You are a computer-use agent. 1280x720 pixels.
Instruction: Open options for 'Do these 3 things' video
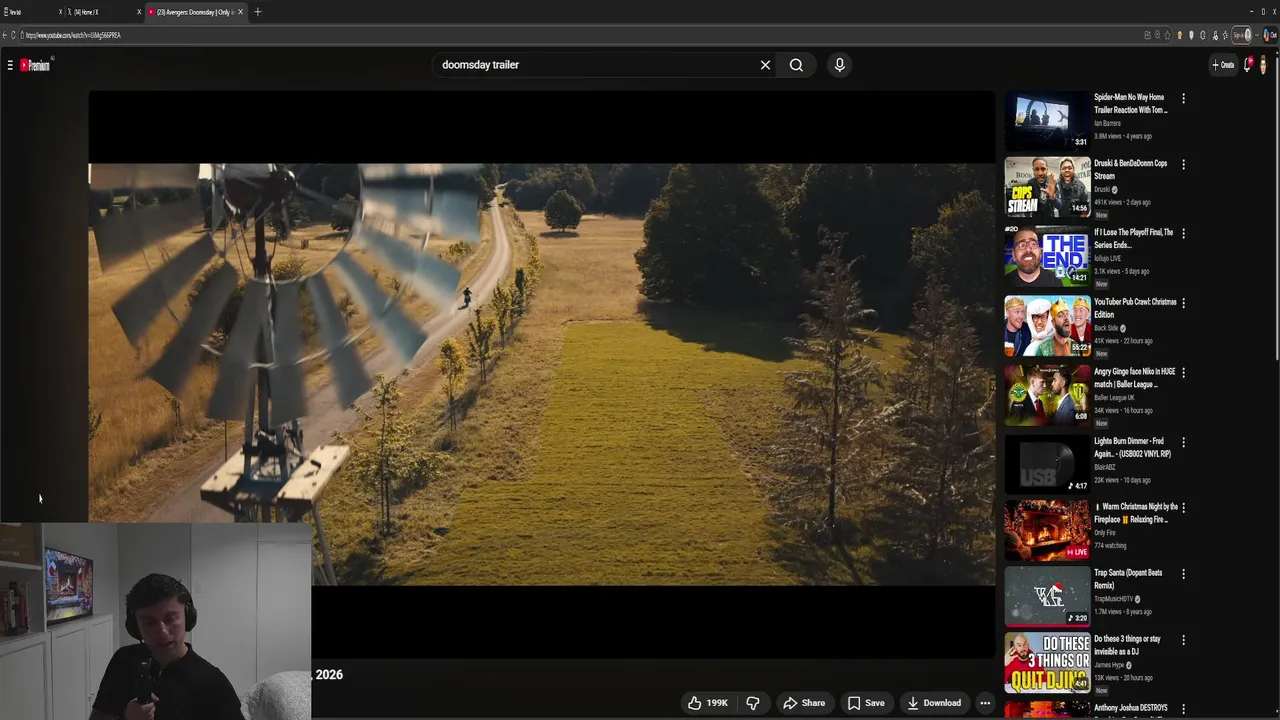[x=1183, y=640]
